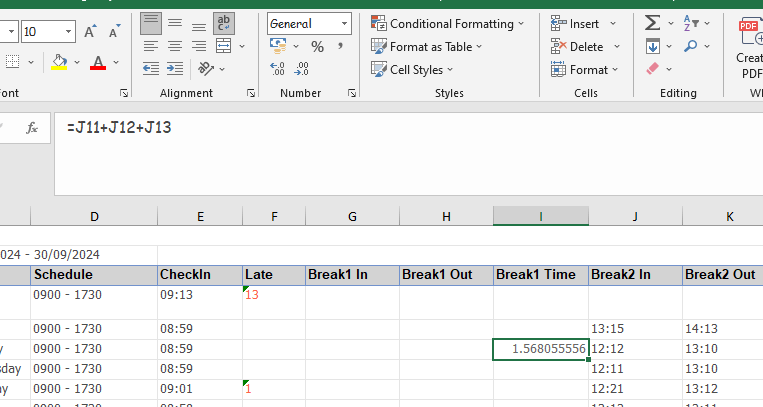Click Insert Function fx button
763x407 pixels.
point(32,128)
